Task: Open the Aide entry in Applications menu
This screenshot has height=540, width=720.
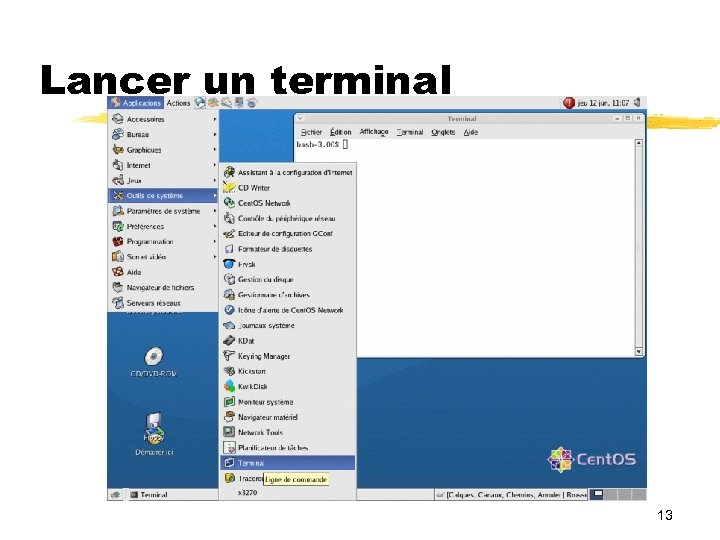Action: click(163, 272)
